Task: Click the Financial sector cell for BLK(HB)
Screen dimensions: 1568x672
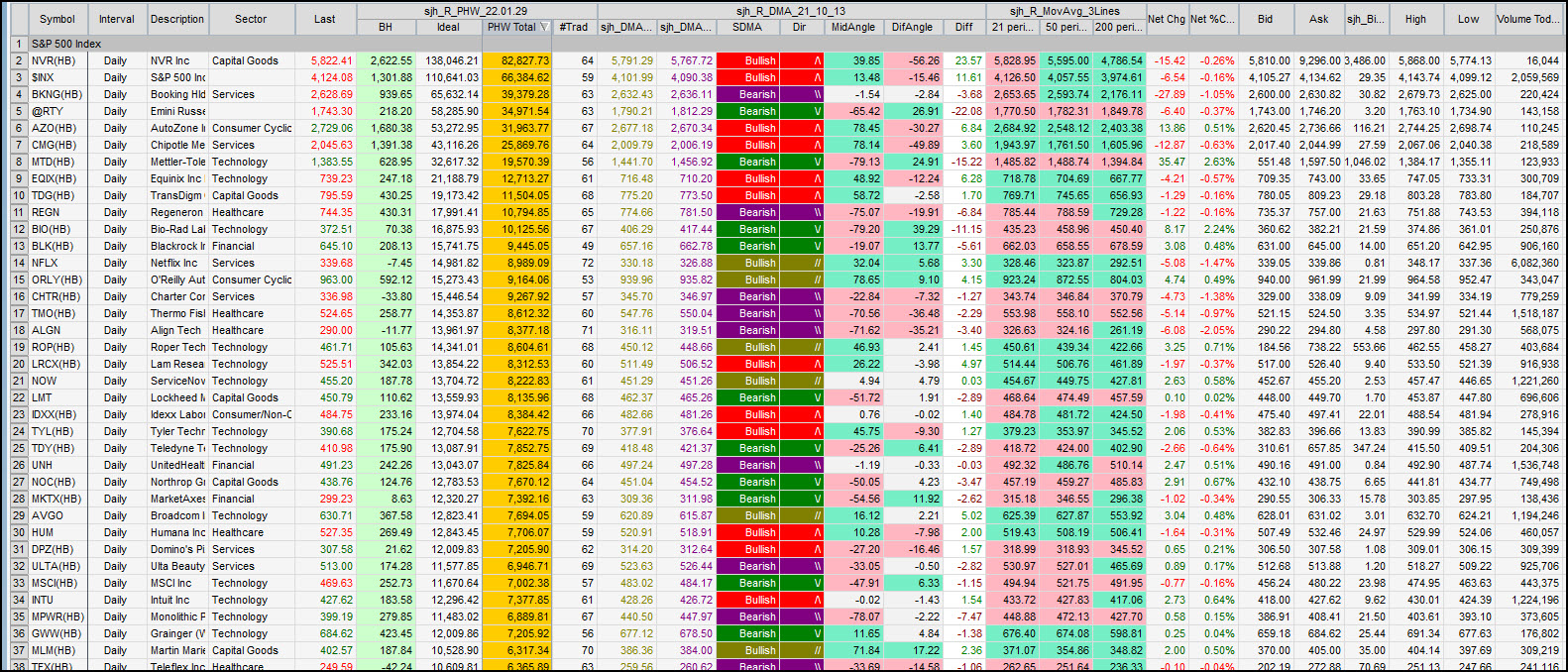Action: (251, 246)
